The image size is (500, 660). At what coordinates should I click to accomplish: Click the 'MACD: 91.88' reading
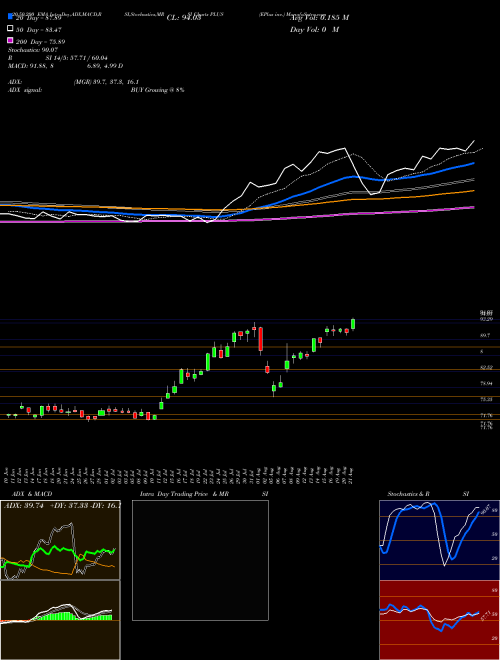[28, 66]
